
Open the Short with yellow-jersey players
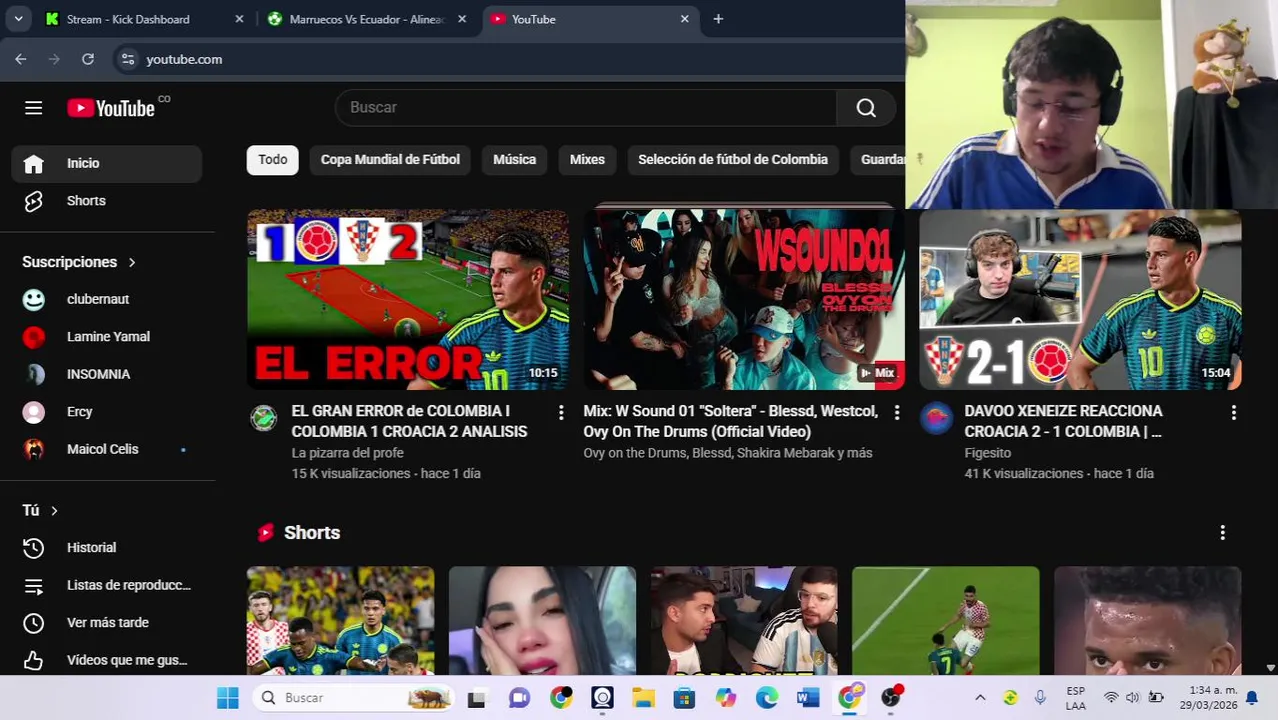[341, 621]
